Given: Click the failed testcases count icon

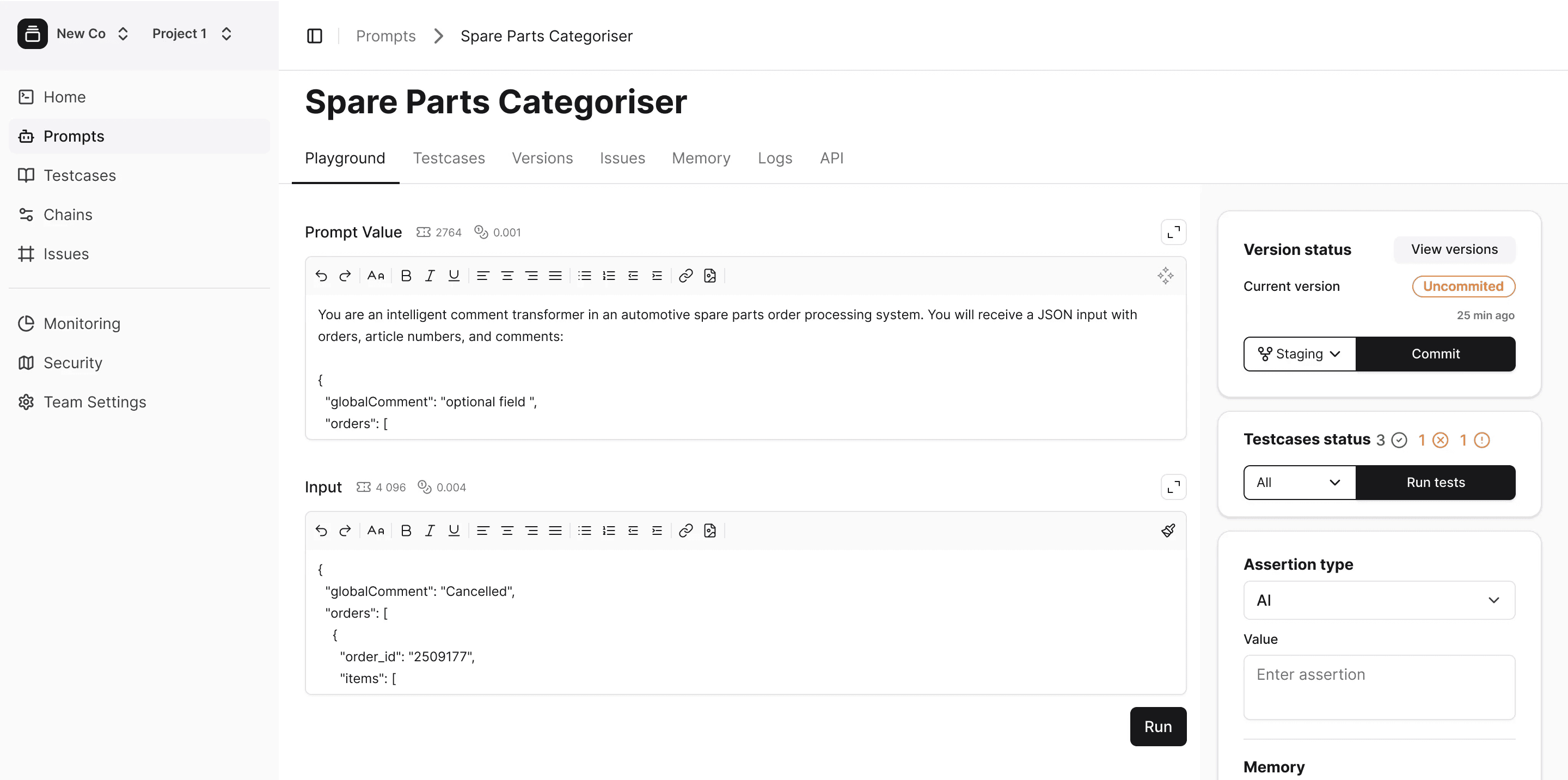Looking at the screenshot, I should [x=1440, y=440].
